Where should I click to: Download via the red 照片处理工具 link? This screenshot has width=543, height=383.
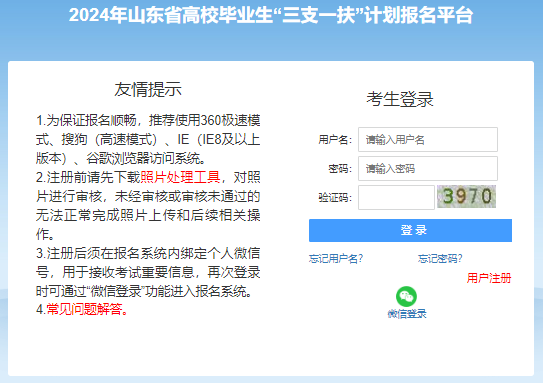click(180, 177)
